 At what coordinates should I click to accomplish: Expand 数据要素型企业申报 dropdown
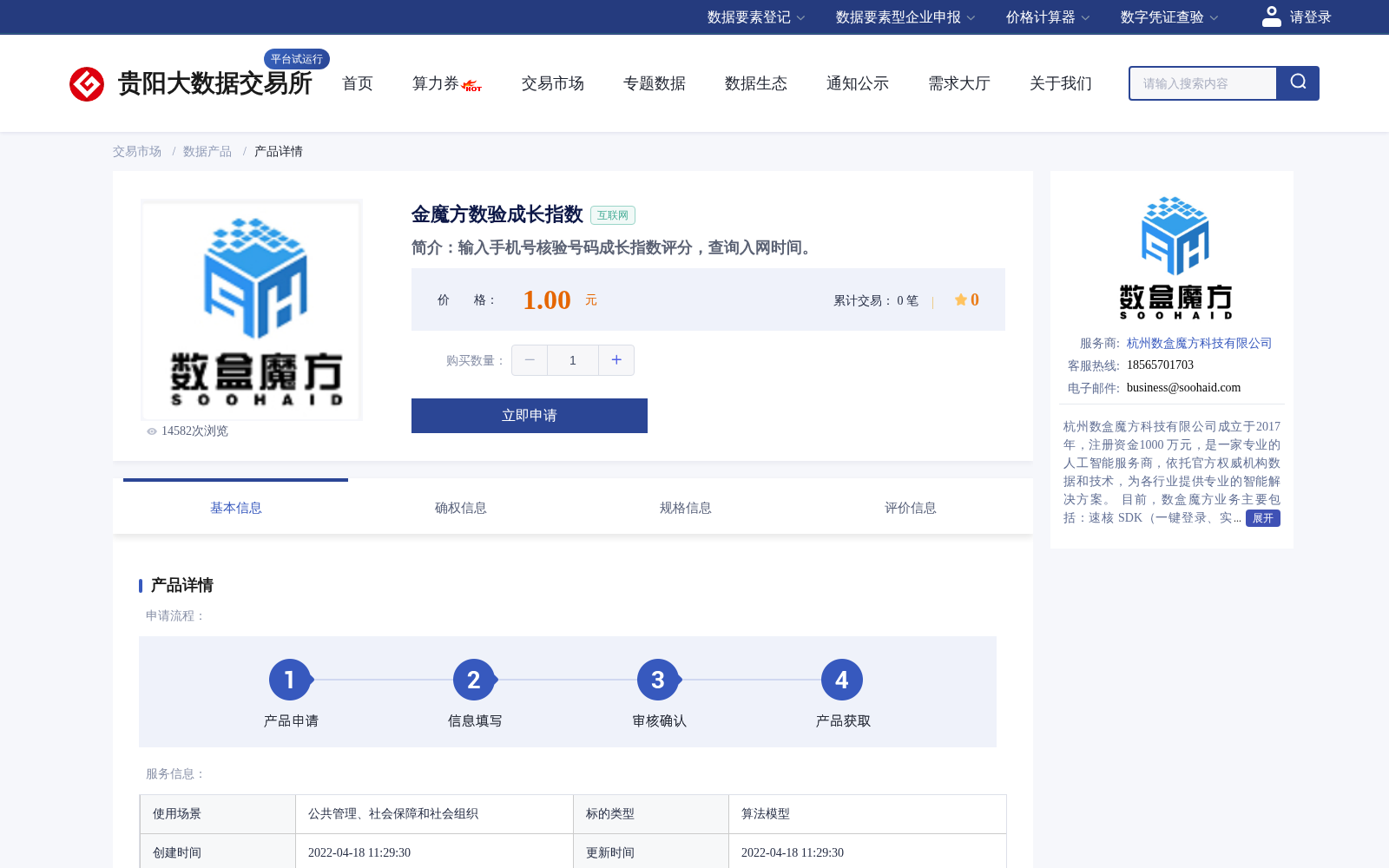(905, 17)
